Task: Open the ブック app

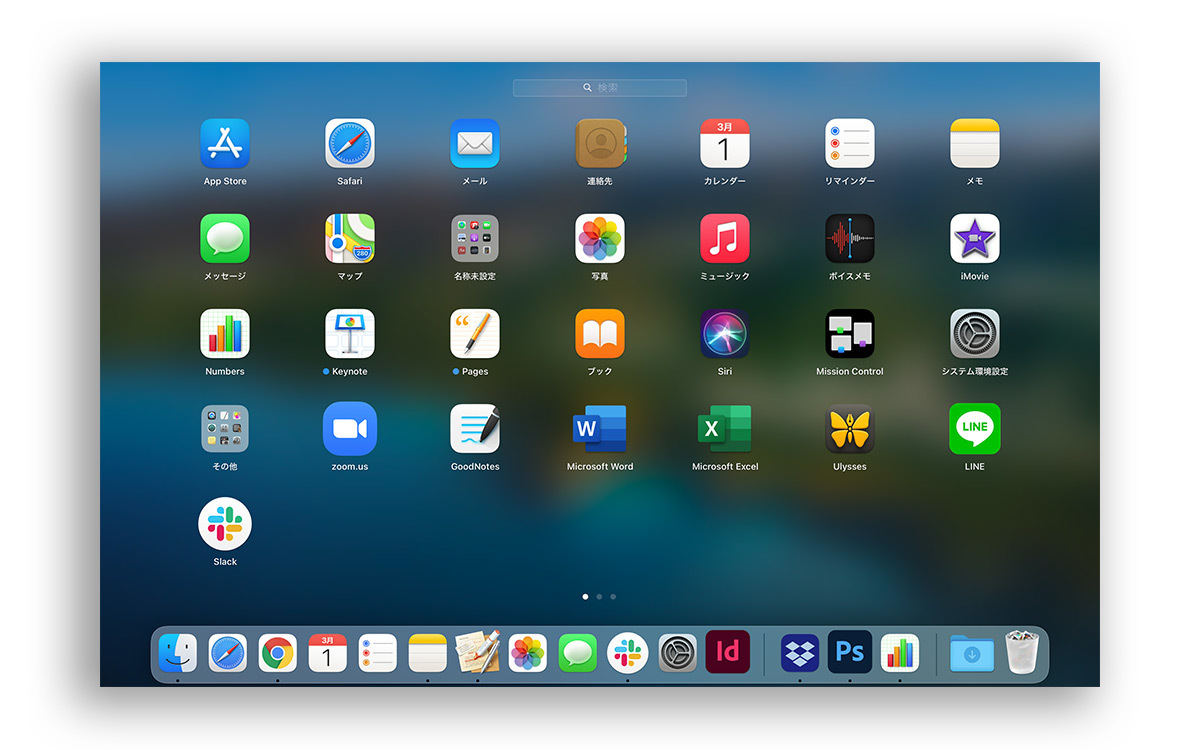Action: [x=600, y=334]
